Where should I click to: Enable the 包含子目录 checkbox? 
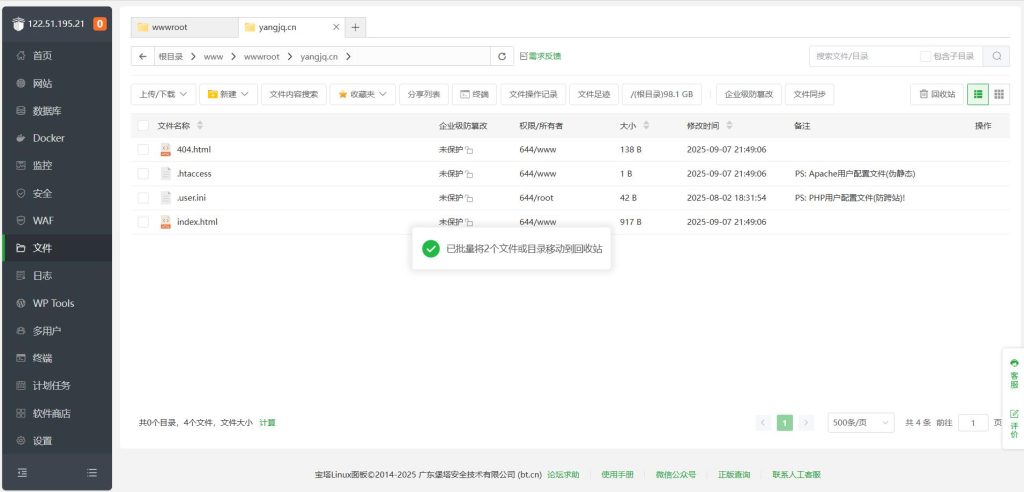pos(925,56)
